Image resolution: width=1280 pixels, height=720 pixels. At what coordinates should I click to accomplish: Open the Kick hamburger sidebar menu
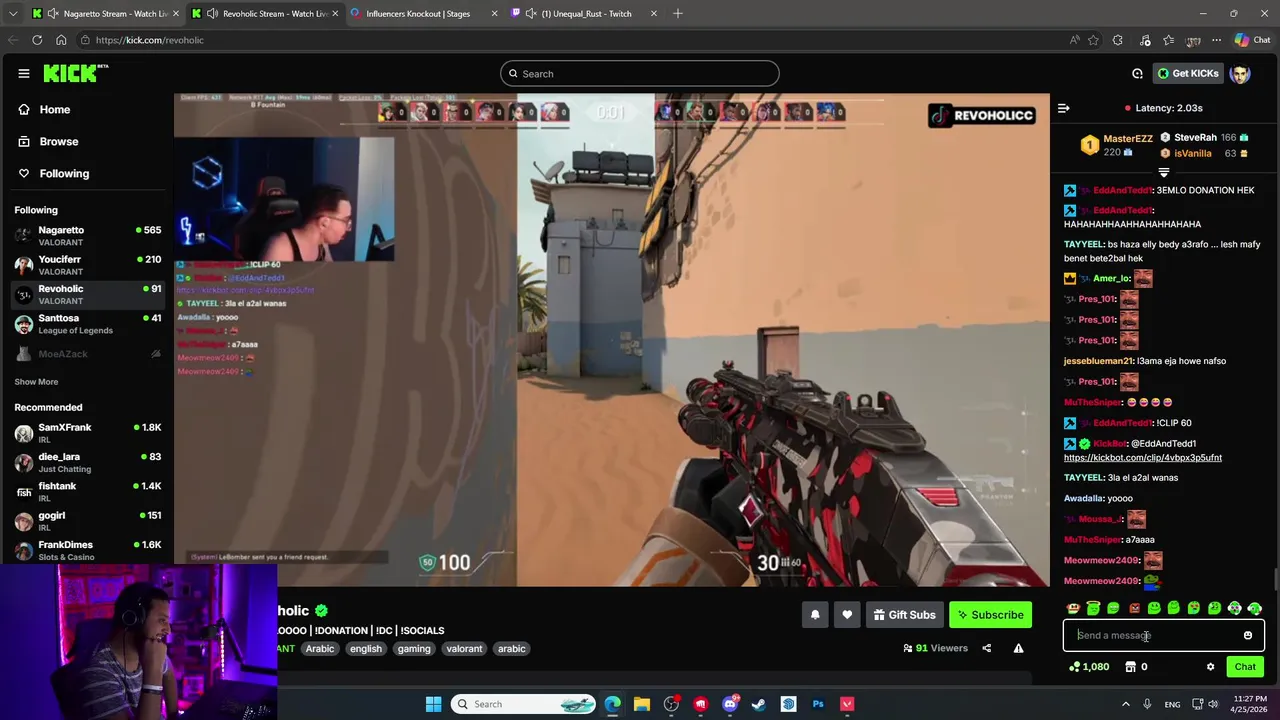coord(23,73)
